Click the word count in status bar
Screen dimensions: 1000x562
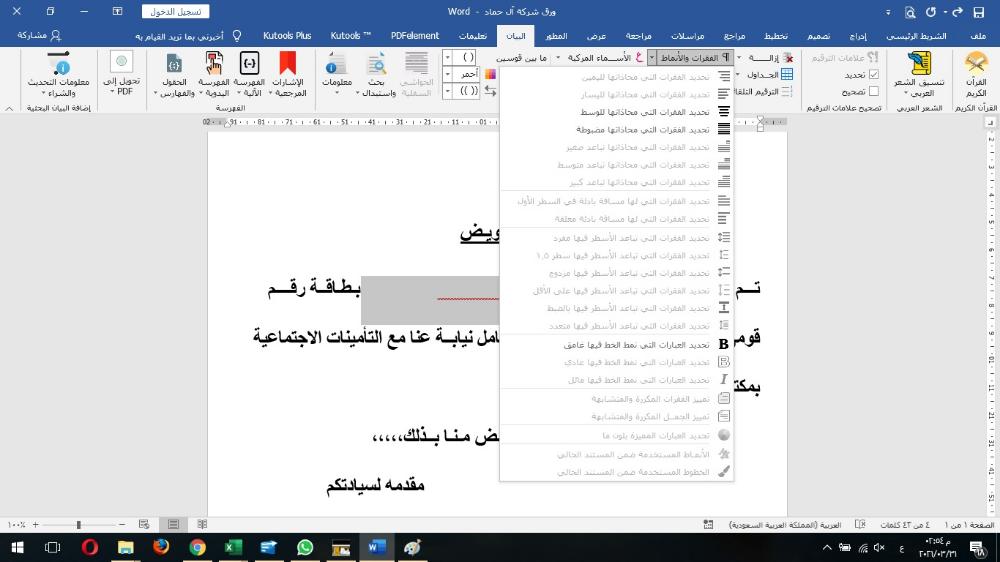click(905, 524)
